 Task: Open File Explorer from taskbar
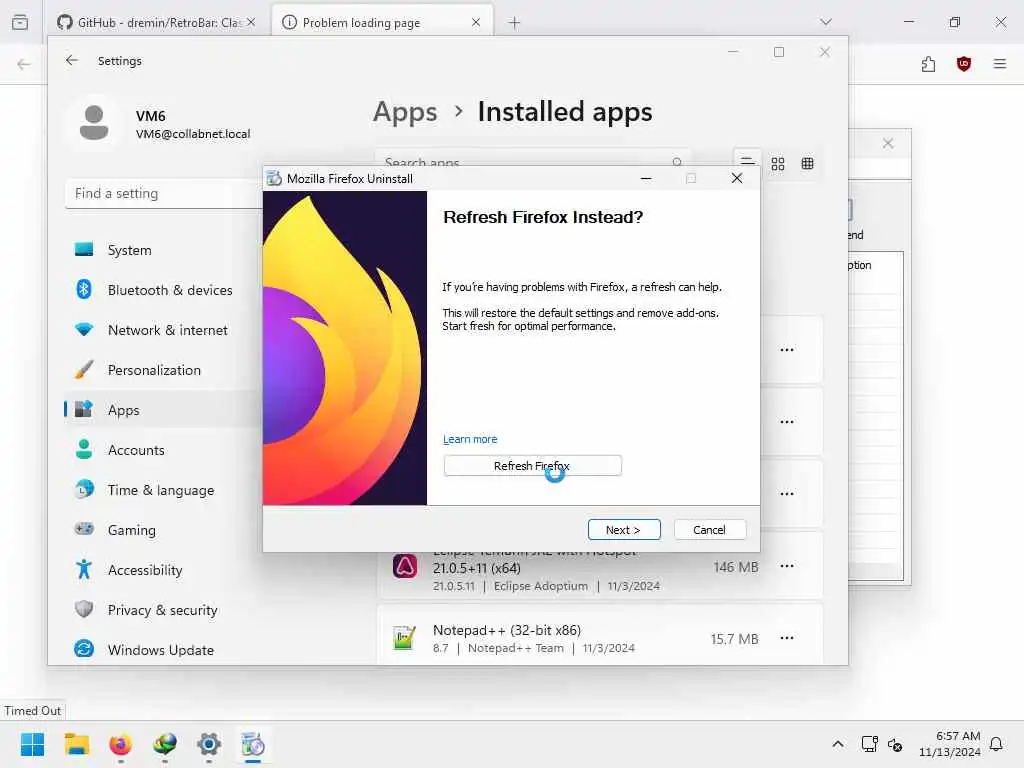[76, 744]
